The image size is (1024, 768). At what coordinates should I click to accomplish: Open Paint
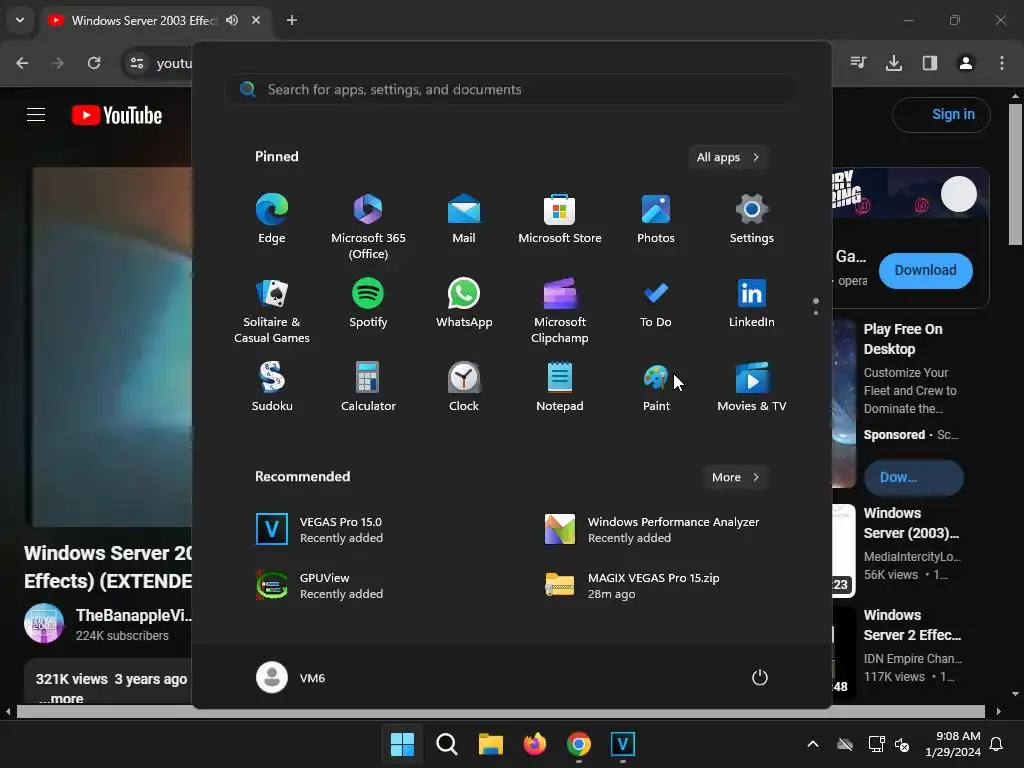(656, 387)
